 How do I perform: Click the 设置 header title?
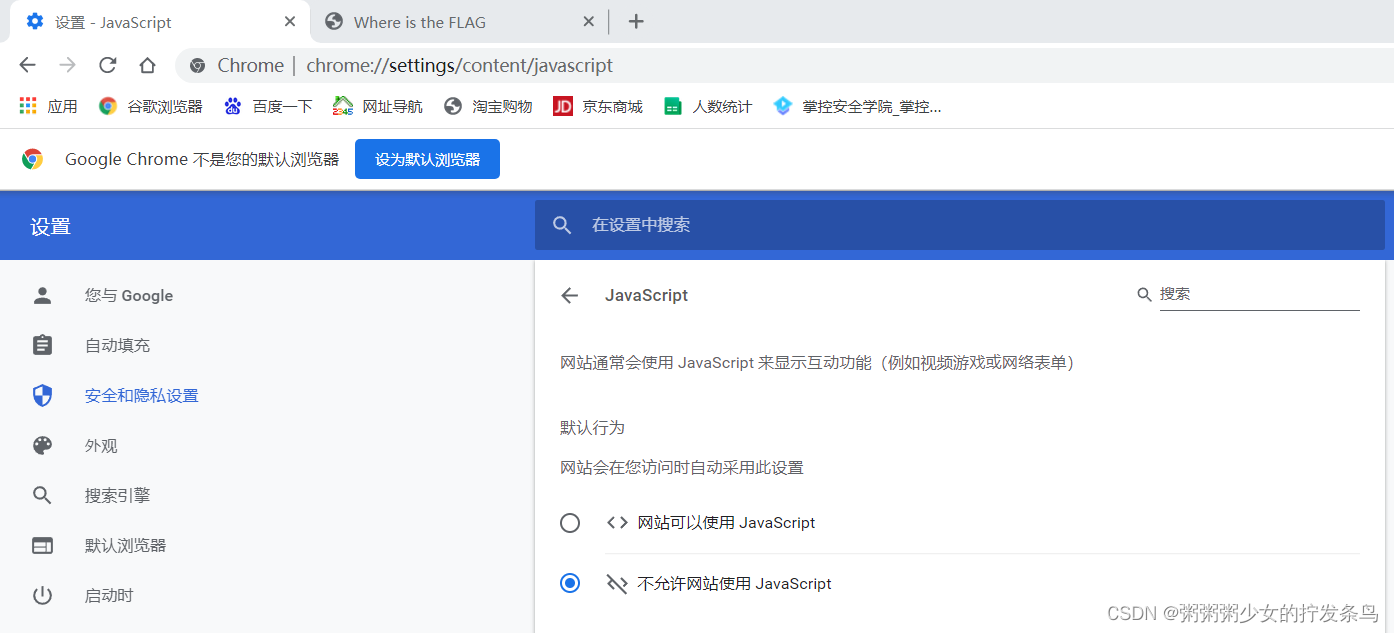[50, 226]
